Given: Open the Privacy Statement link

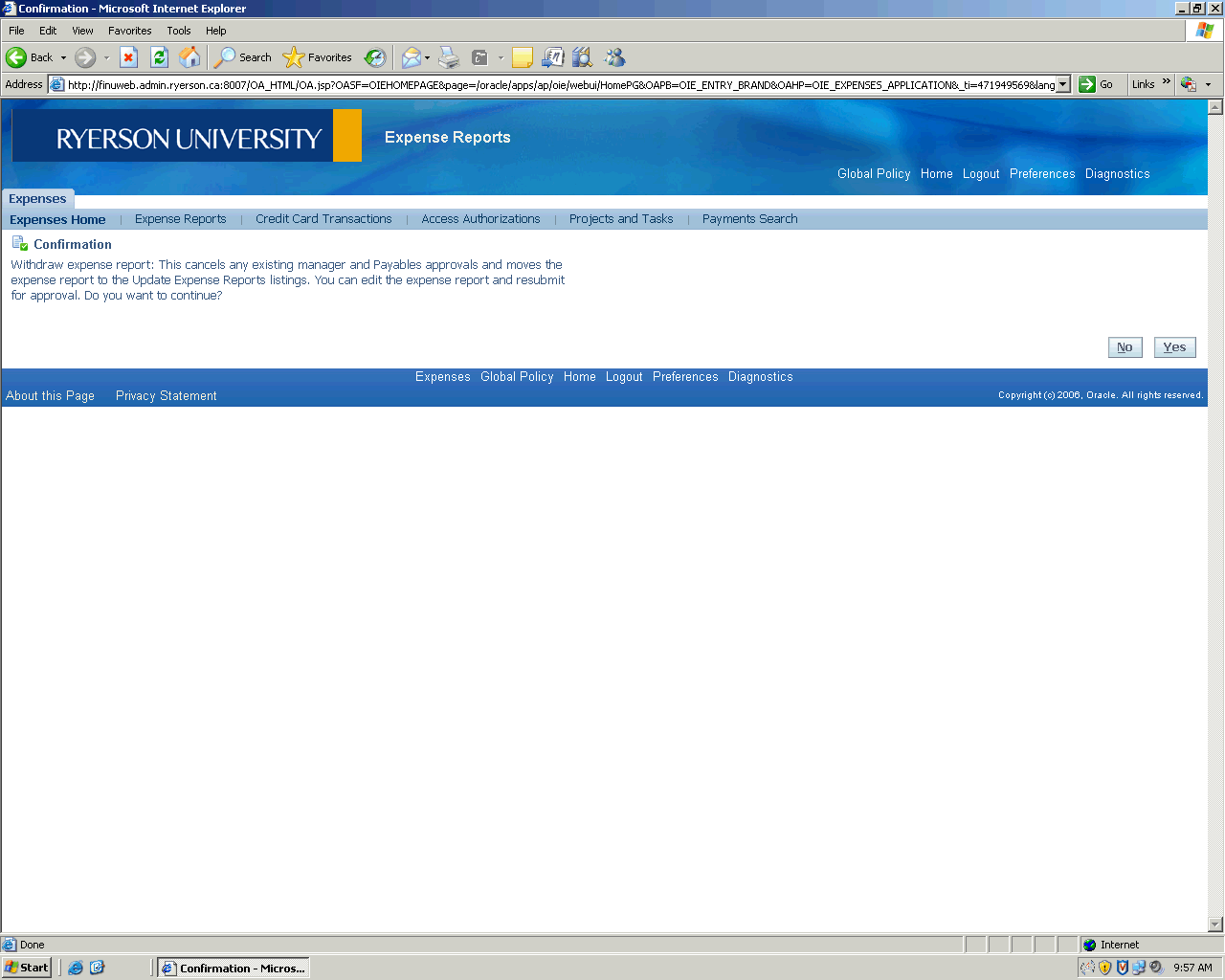Looking at the screenshot, I should pyautogui.click(x=167, y=396).
